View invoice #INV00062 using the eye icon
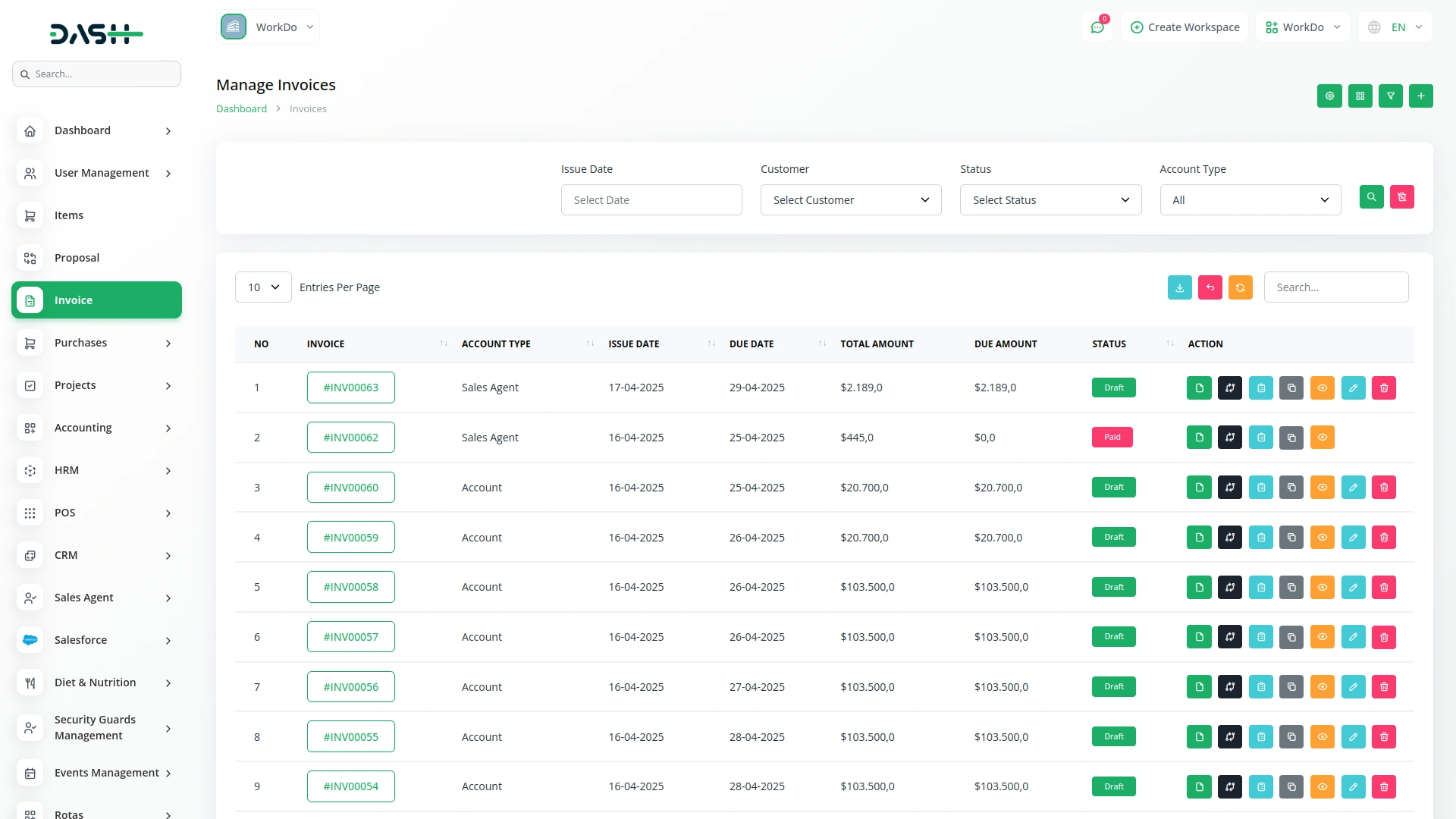 [1322, 438]
